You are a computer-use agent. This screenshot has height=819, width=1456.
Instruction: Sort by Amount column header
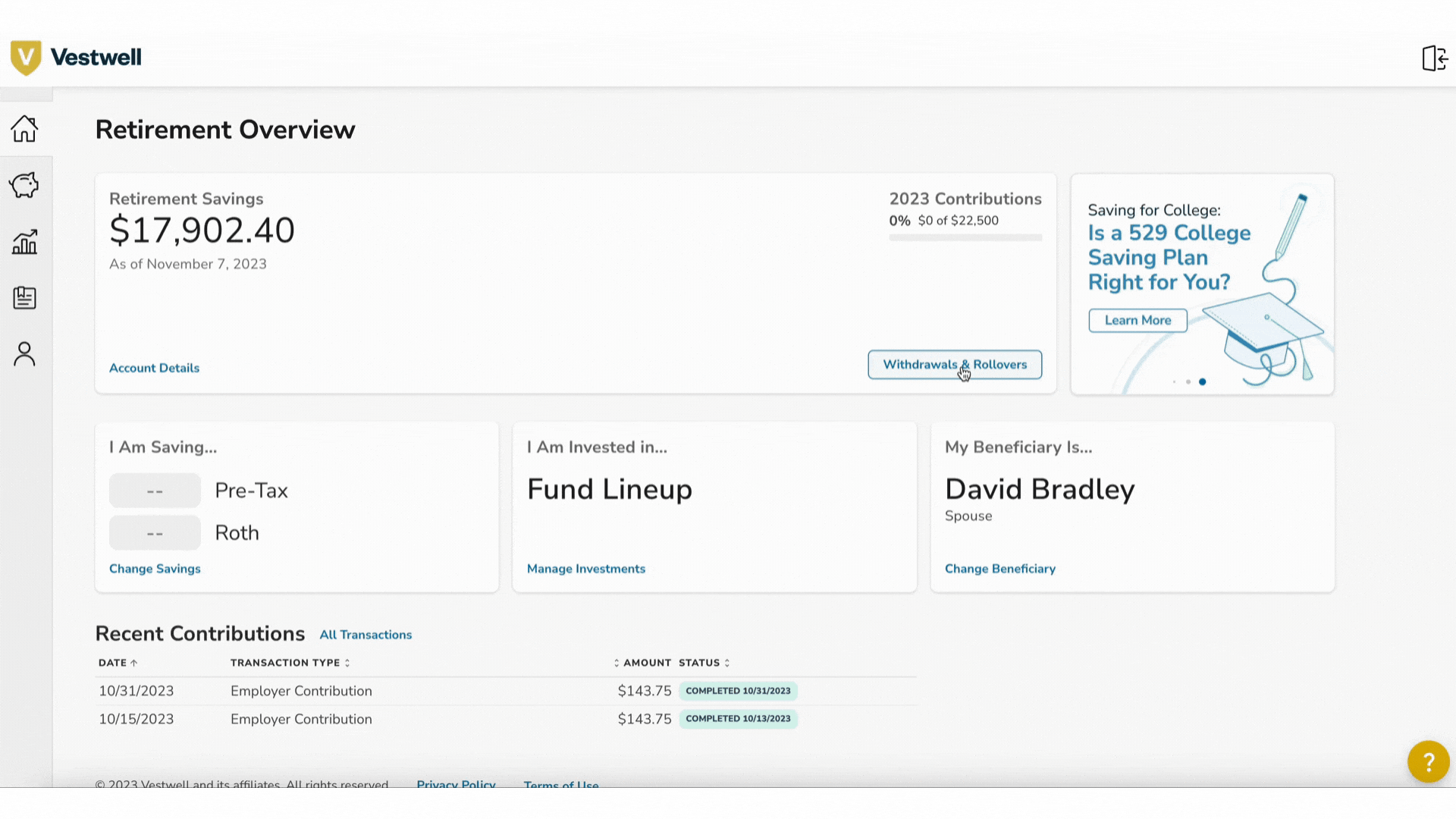click(643, 663)
